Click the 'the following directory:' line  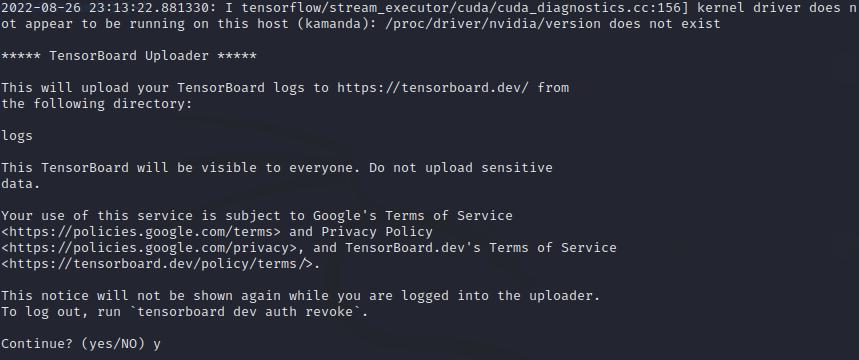tap(96, 104)
